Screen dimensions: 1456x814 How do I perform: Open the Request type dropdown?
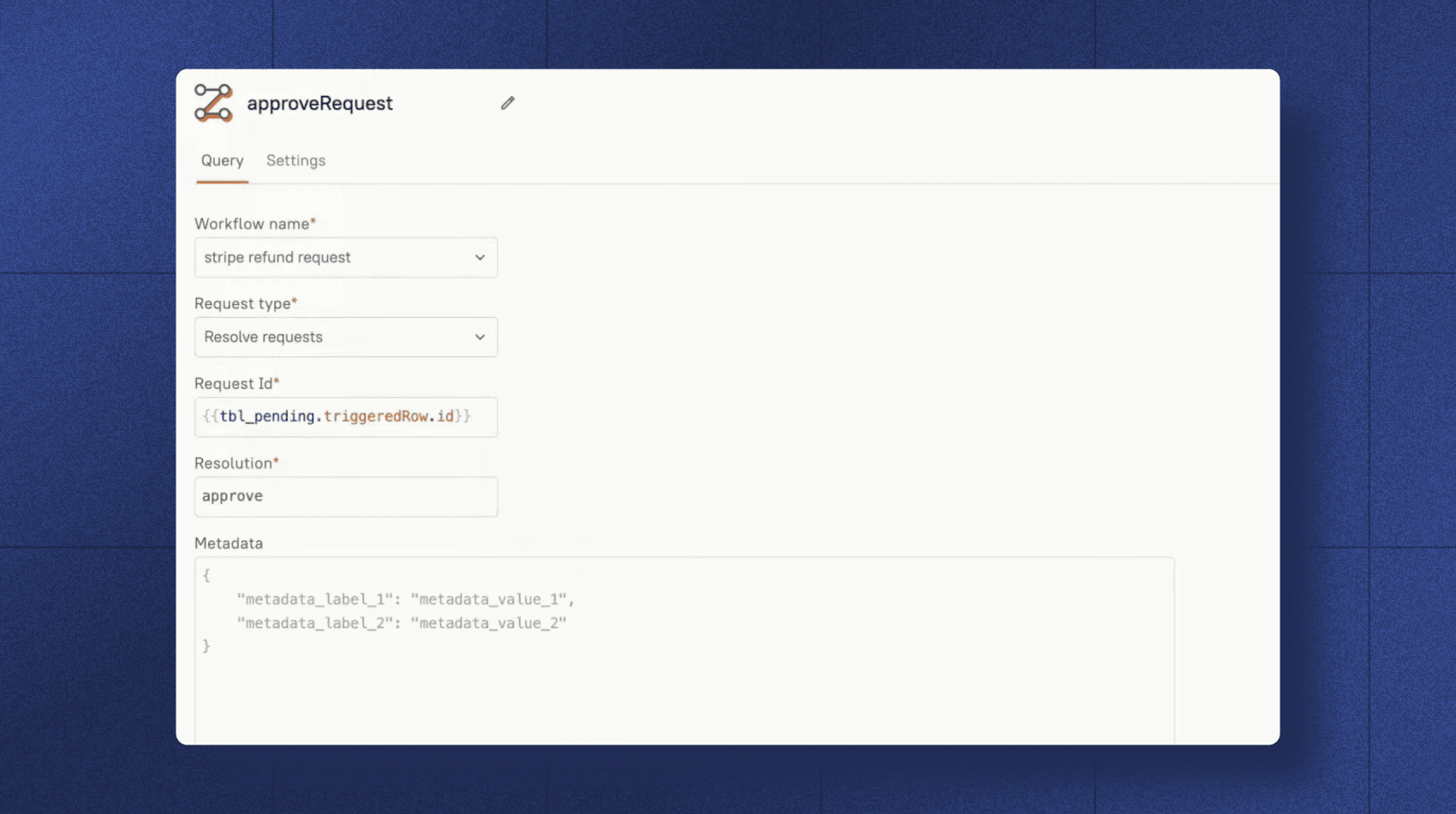pos(345,337)
